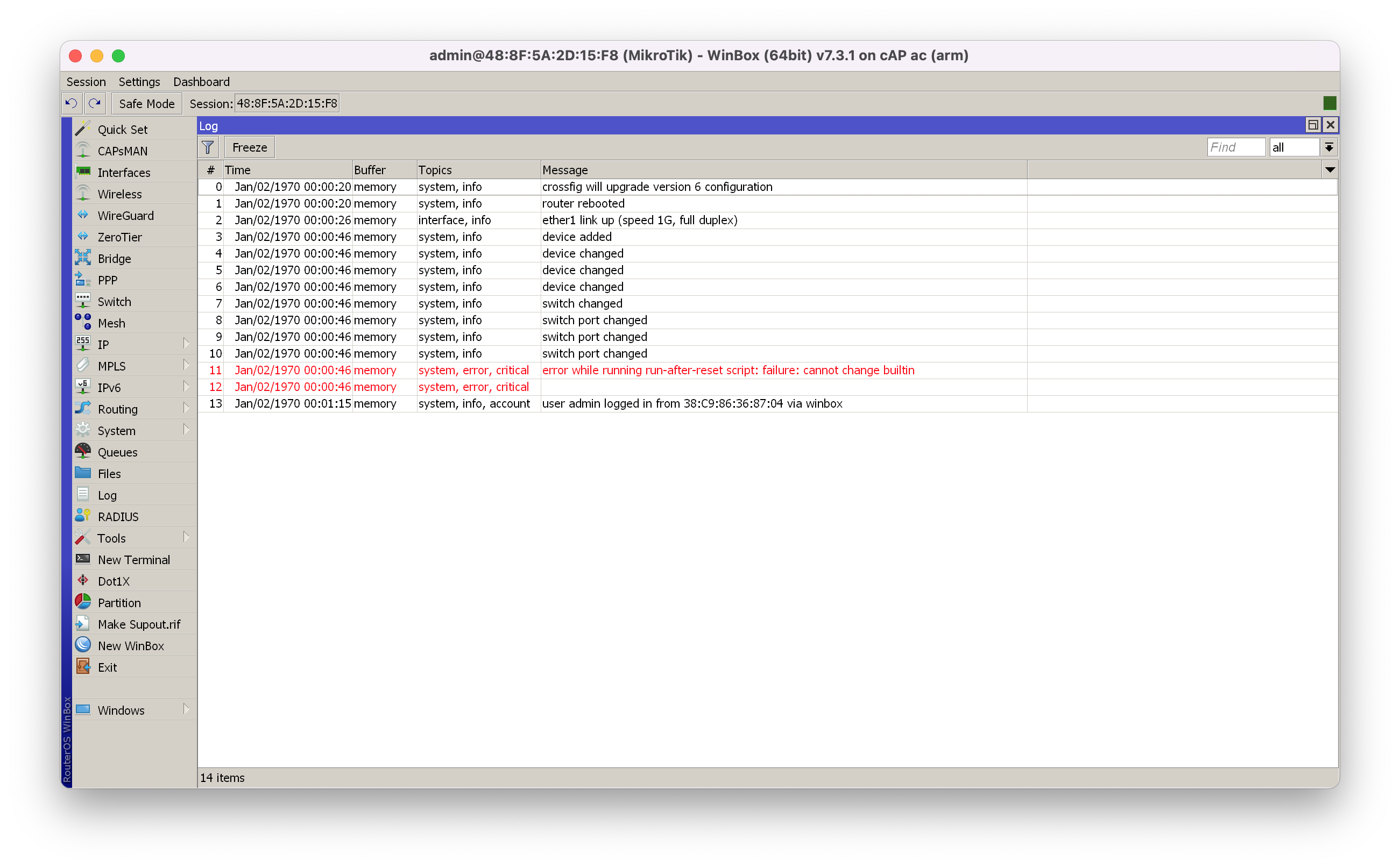Open WireGuard icon in sidebar
Image resolution: width=1400 pixels, height=868 pixels.
pos(83,215)
